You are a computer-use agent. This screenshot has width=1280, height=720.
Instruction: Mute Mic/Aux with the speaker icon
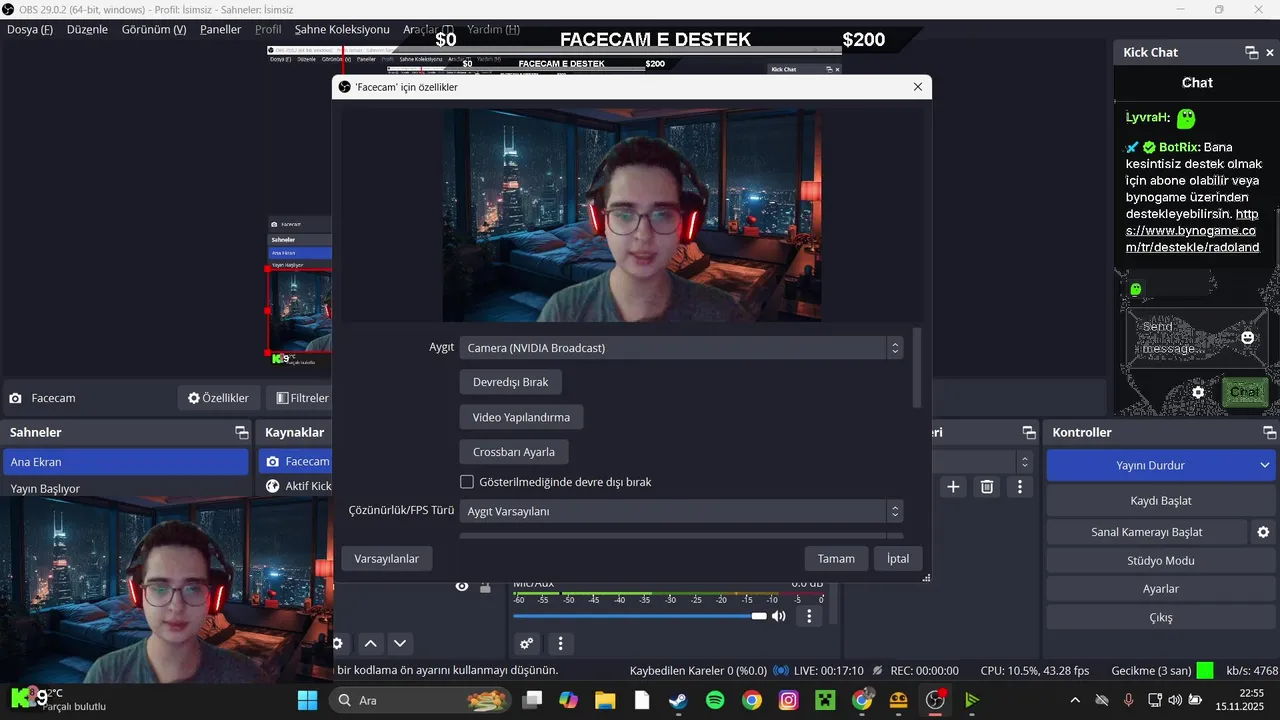779,616
